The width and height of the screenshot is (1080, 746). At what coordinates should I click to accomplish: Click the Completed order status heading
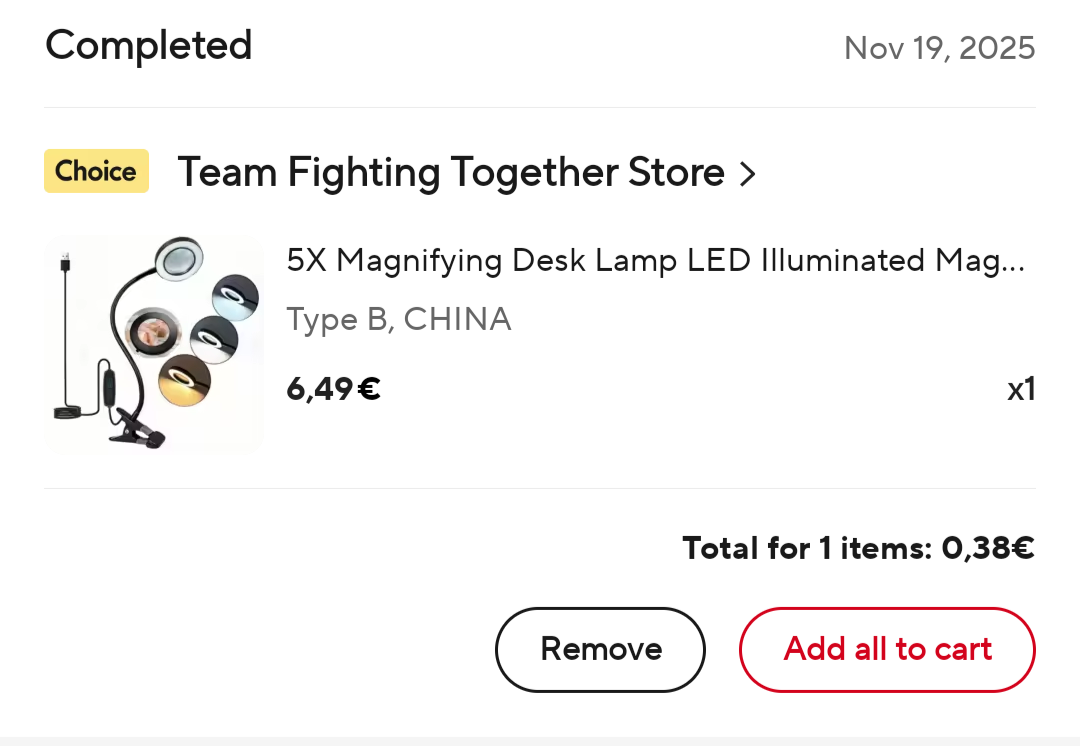tap(149, 46)
